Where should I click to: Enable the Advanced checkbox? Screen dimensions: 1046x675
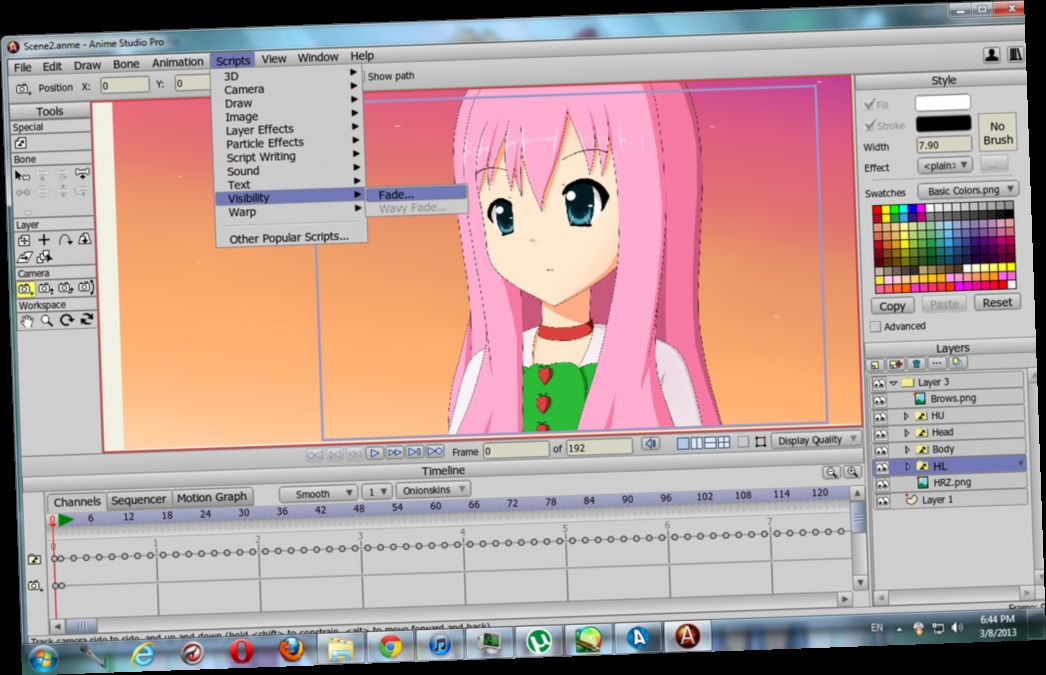coord(876,327)
